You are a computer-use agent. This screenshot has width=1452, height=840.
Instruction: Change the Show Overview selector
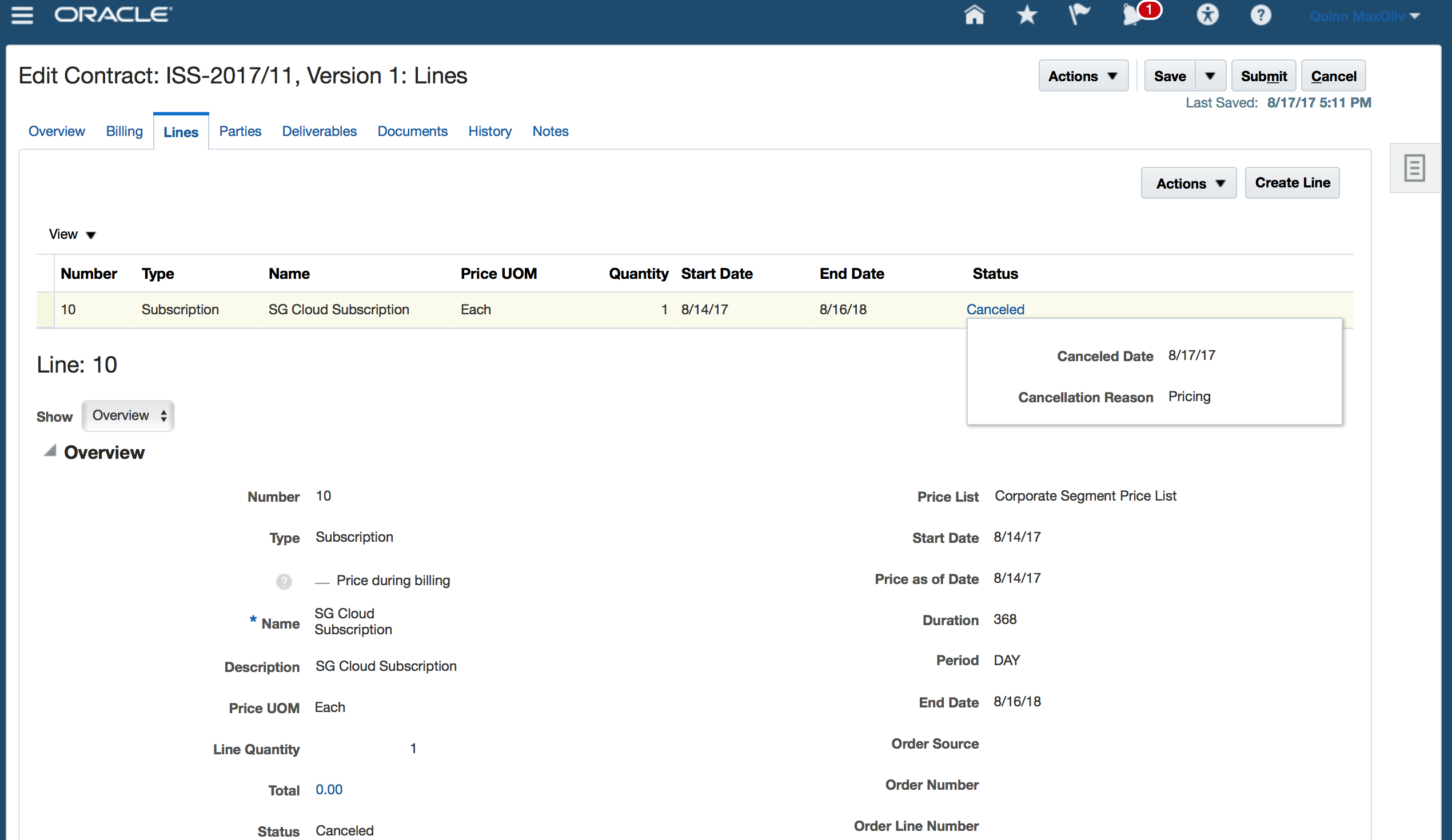(x=128, y=416)
